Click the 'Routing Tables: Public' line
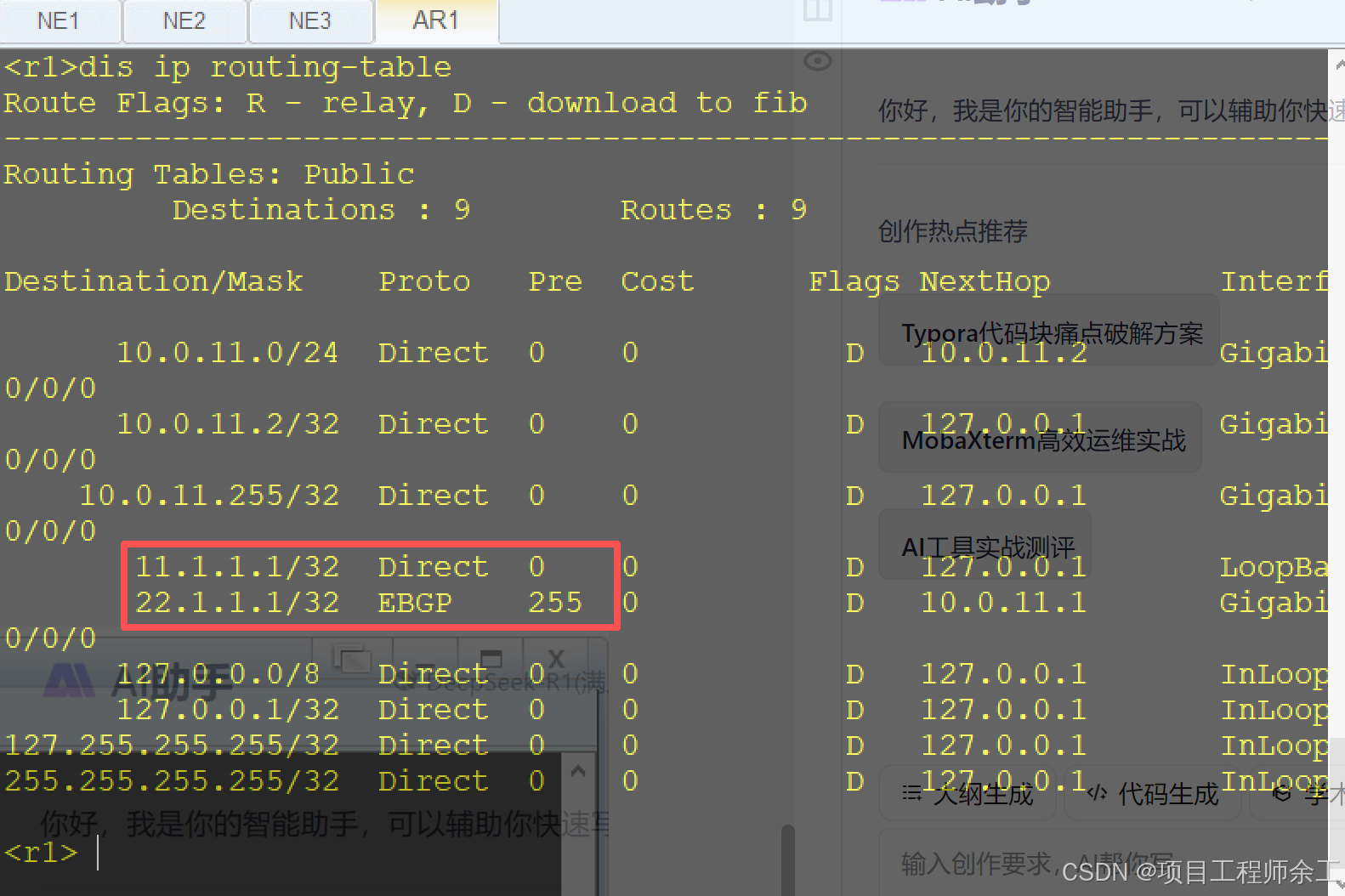Screen dimensions: 1345x896 pos(209,173)
